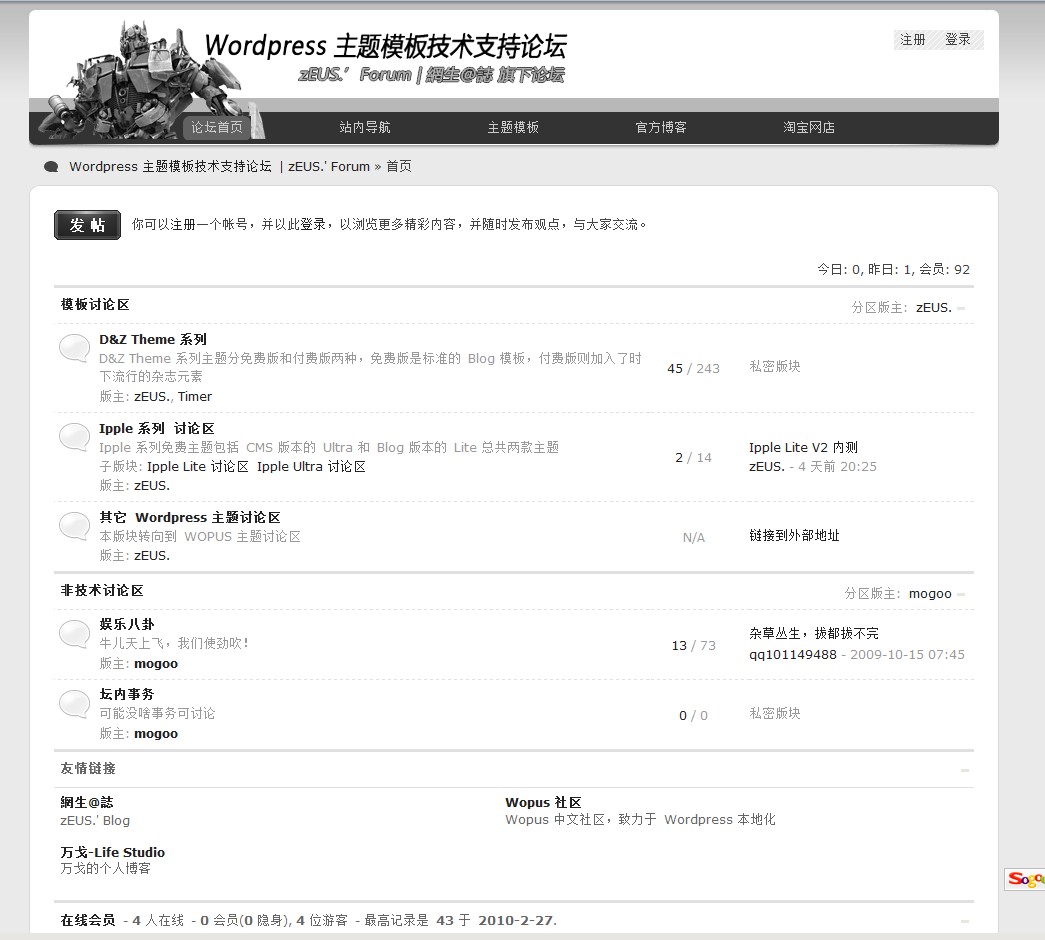Screen dimensions: 1045x940
Task: Click the Sogou icon at the right edge
Action: tap(1025, 879)
